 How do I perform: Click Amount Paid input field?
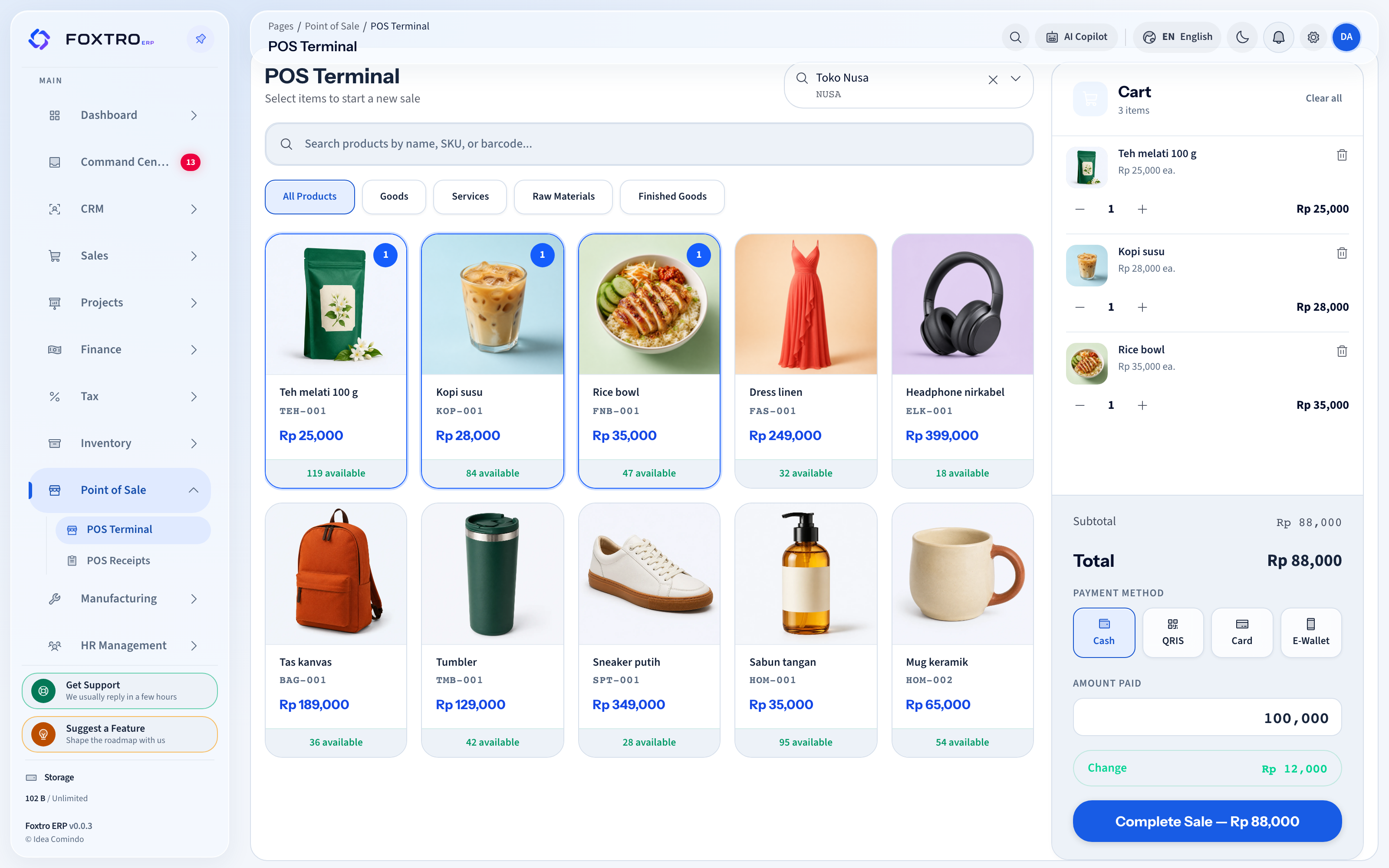1207,717
